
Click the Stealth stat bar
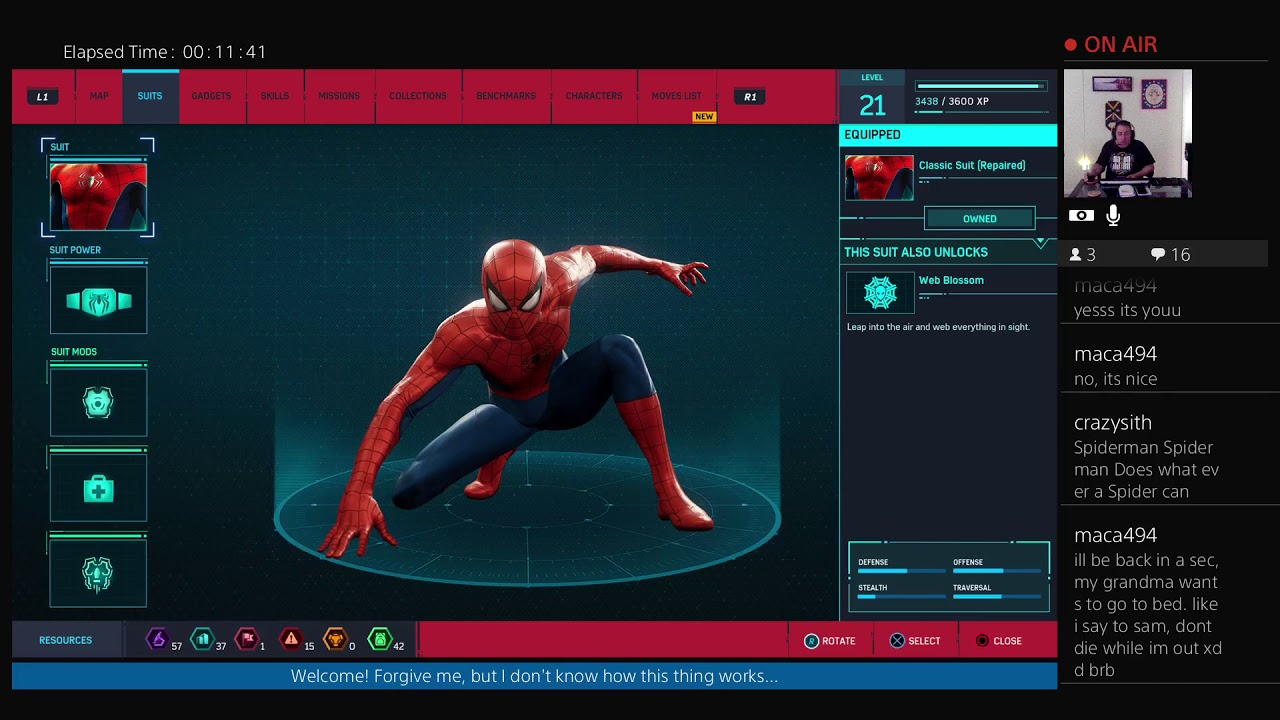pos(900,597)
